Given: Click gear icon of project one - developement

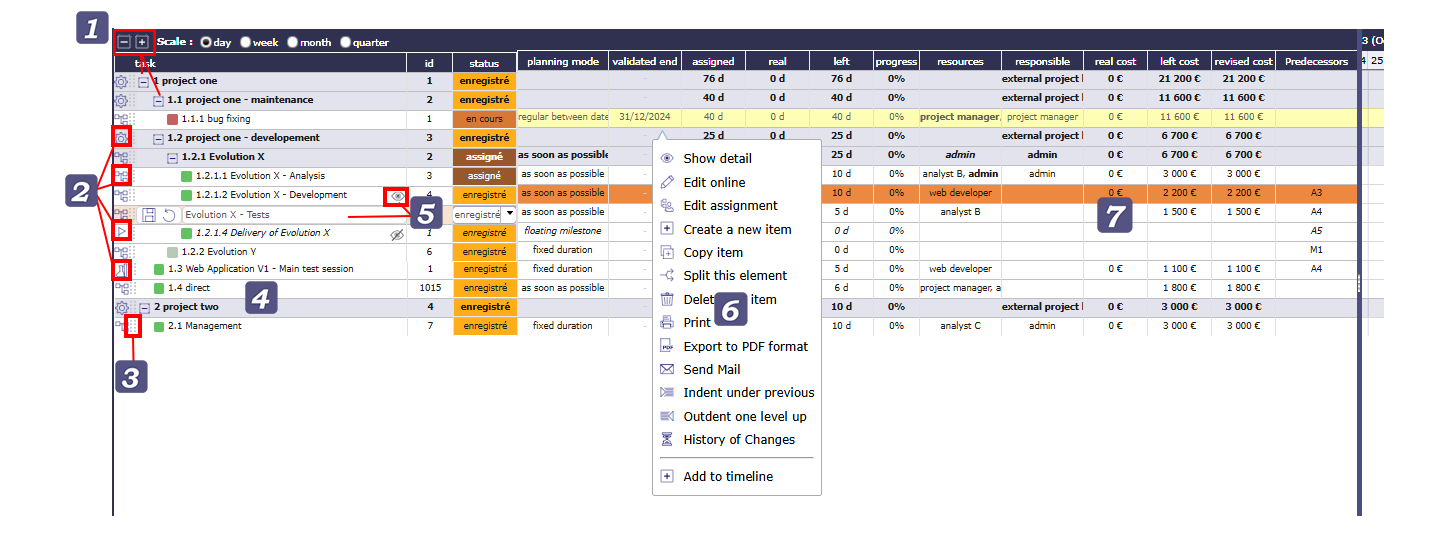Looking at the screenshot, I should click(x=121, y=138).
